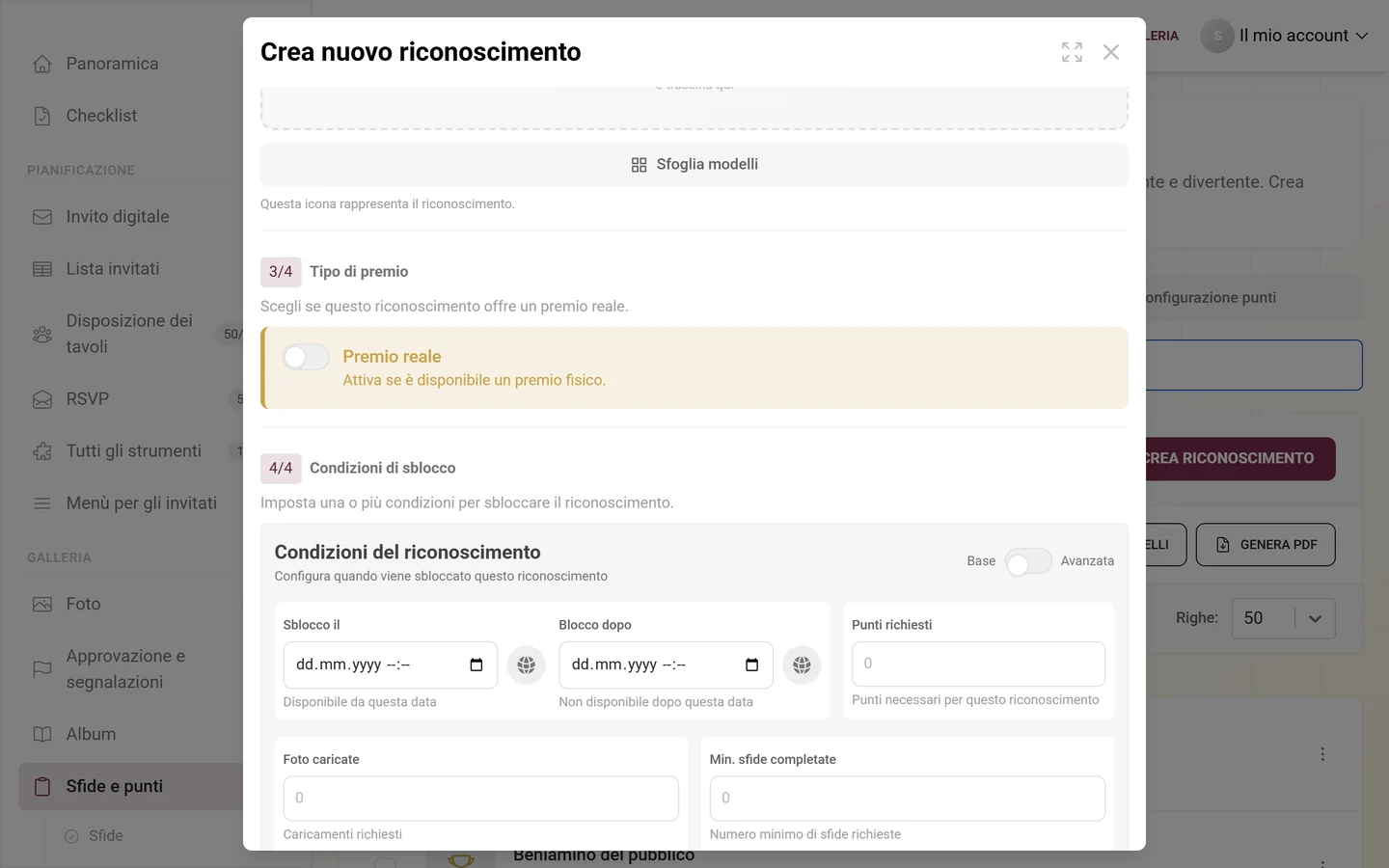
Task: Open the Righe rows-per-page dropdown
Action: pyautogui.click(x=1283, y=618)
